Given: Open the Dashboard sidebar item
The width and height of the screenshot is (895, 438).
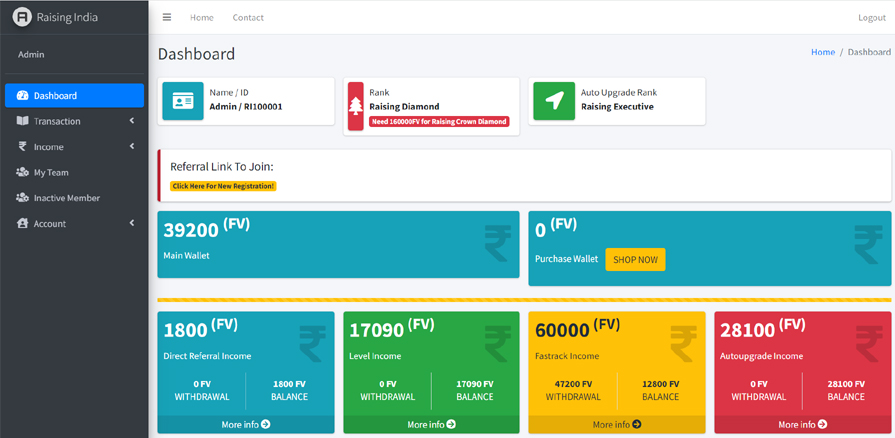Looking at the screenshot, I should click(x=74, y=96).
